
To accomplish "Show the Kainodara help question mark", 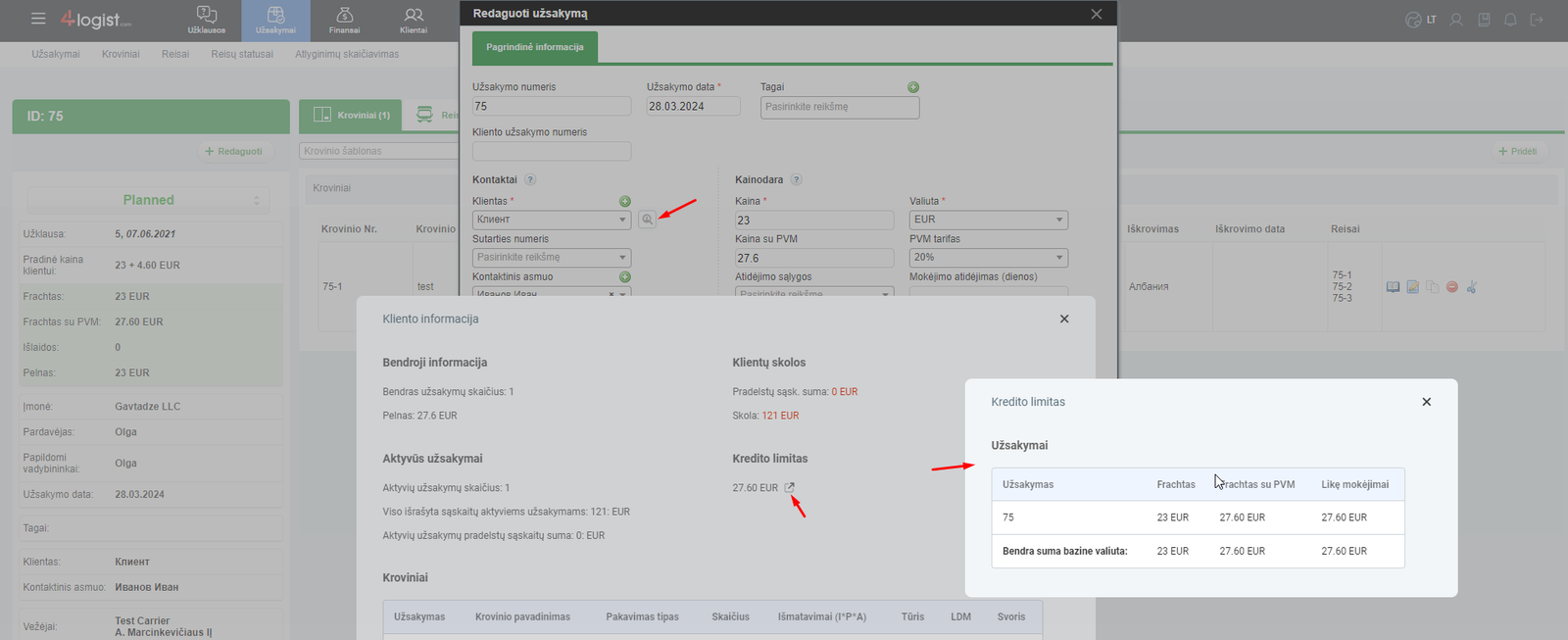I will [x=796, y=179].
